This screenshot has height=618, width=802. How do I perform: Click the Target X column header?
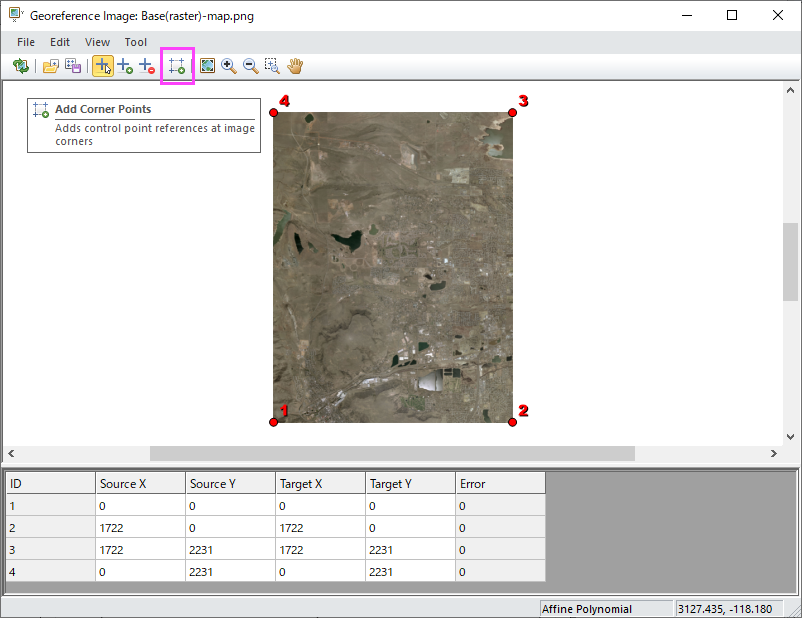(321, 483)
